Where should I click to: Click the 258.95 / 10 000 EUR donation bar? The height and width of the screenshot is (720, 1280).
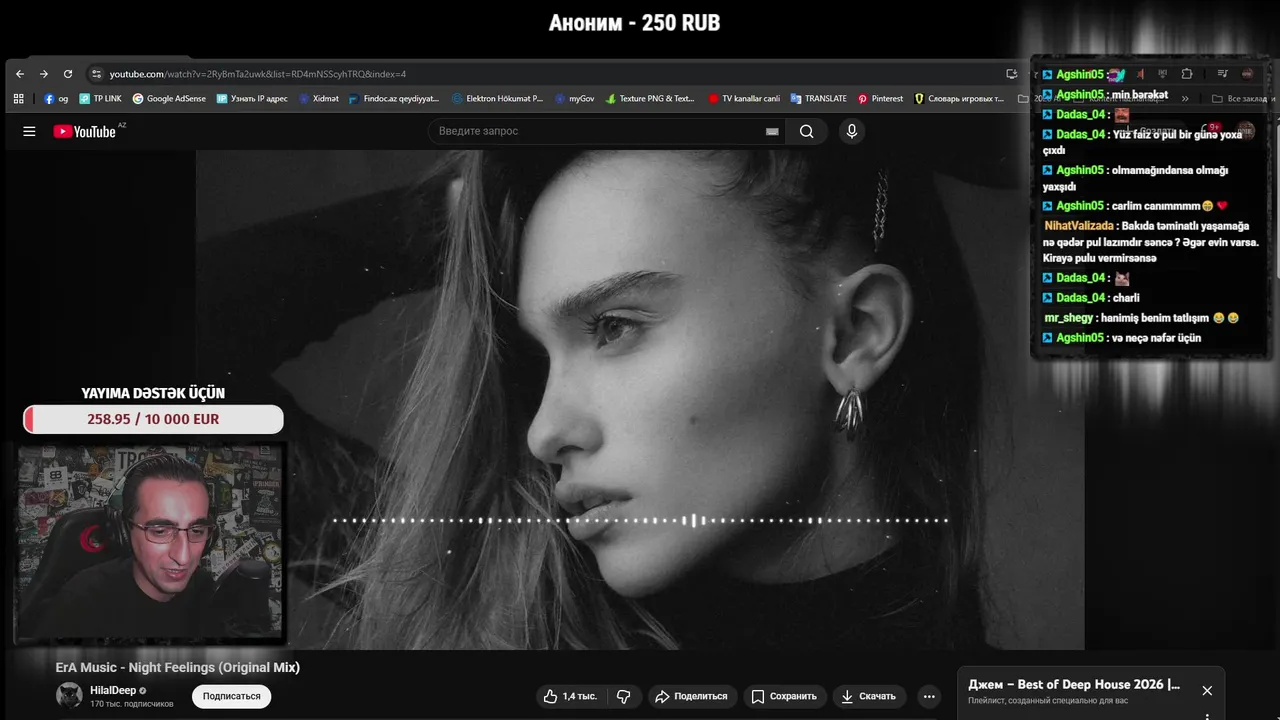click(153, 419)
